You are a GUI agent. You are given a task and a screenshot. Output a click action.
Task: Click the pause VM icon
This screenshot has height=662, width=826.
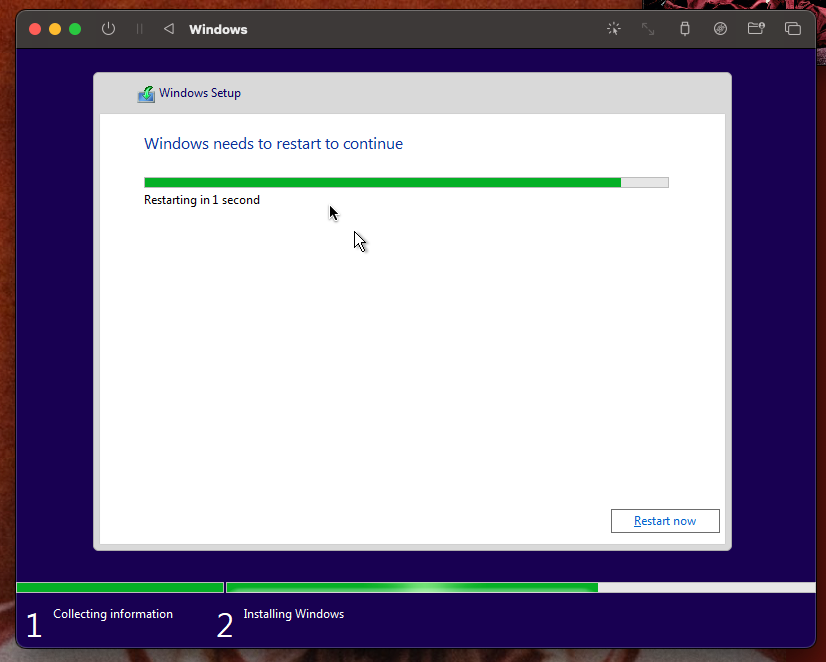coord(140,29)
